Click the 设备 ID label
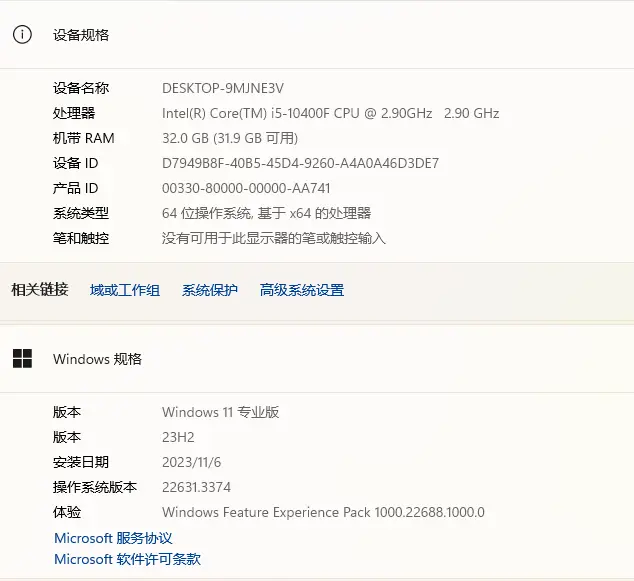 coord(76,163)
